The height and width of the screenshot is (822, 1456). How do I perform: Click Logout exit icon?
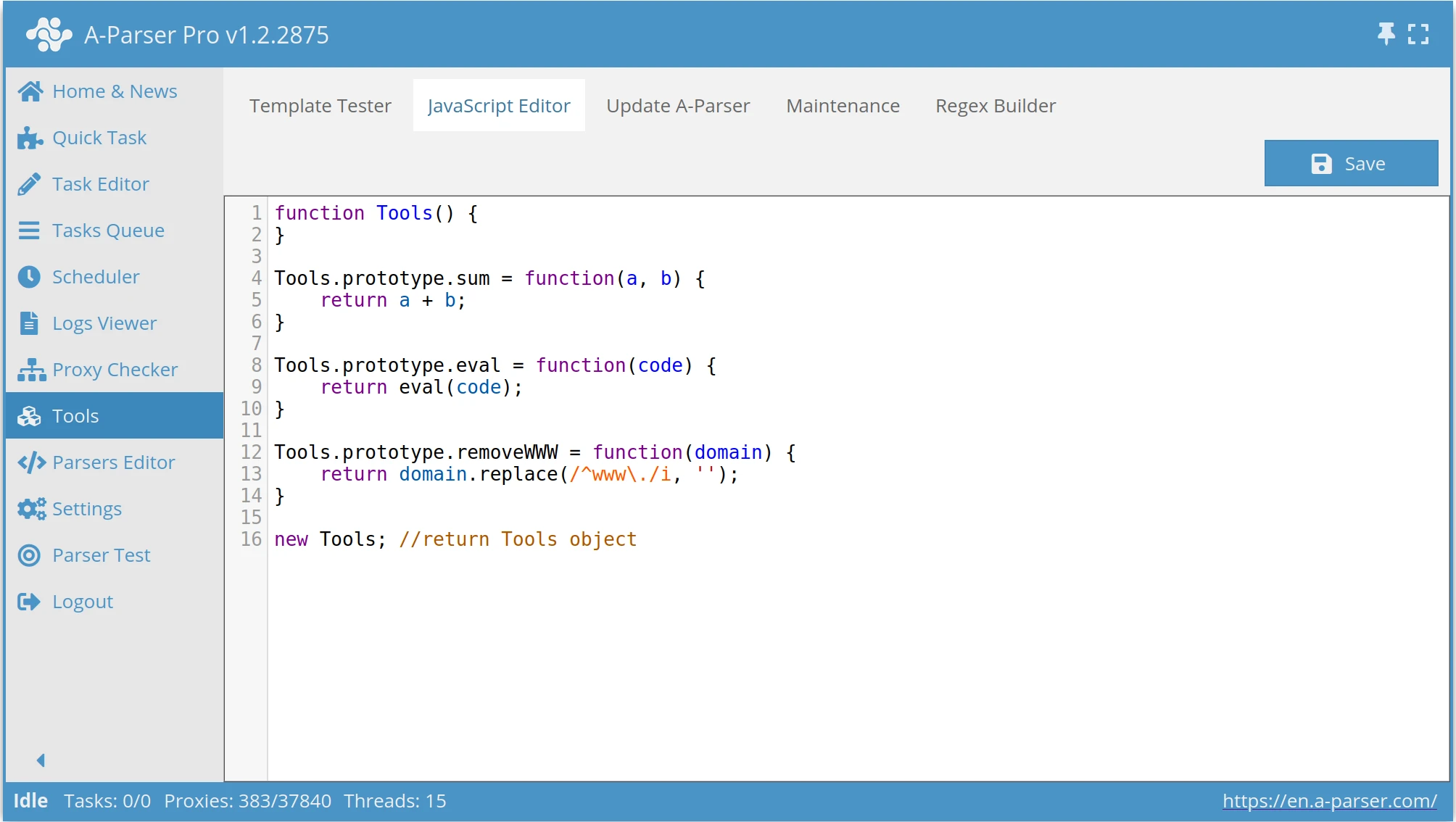point(30,602)
